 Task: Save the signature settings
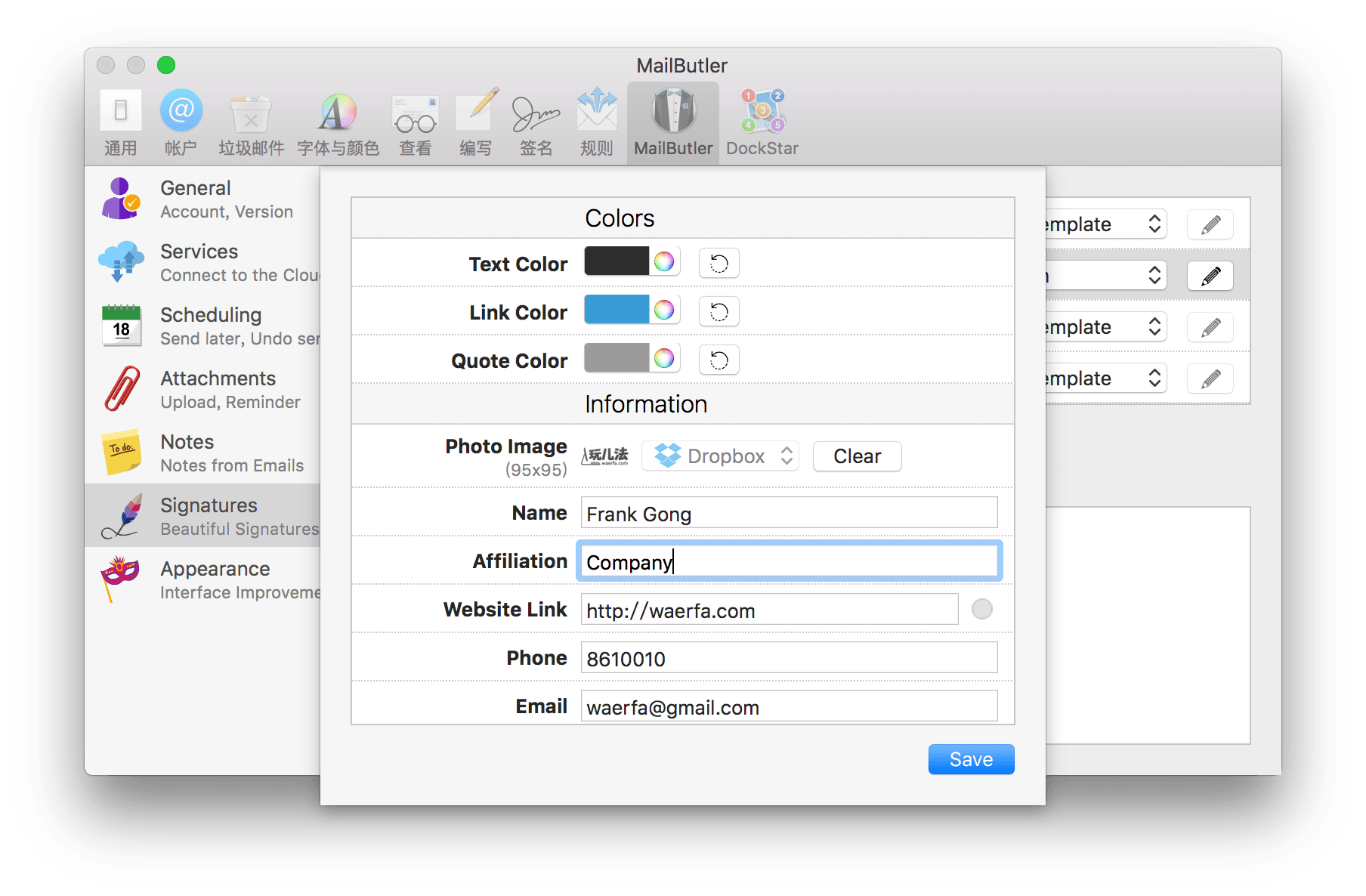point(971,759)
